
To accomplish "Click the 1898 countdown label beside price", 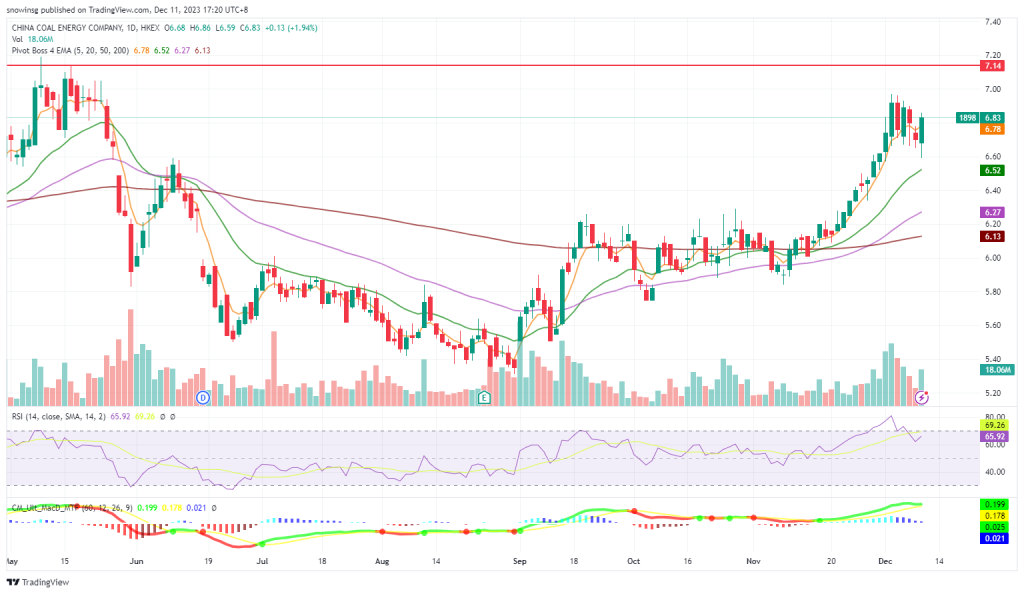I will point(967,117).
